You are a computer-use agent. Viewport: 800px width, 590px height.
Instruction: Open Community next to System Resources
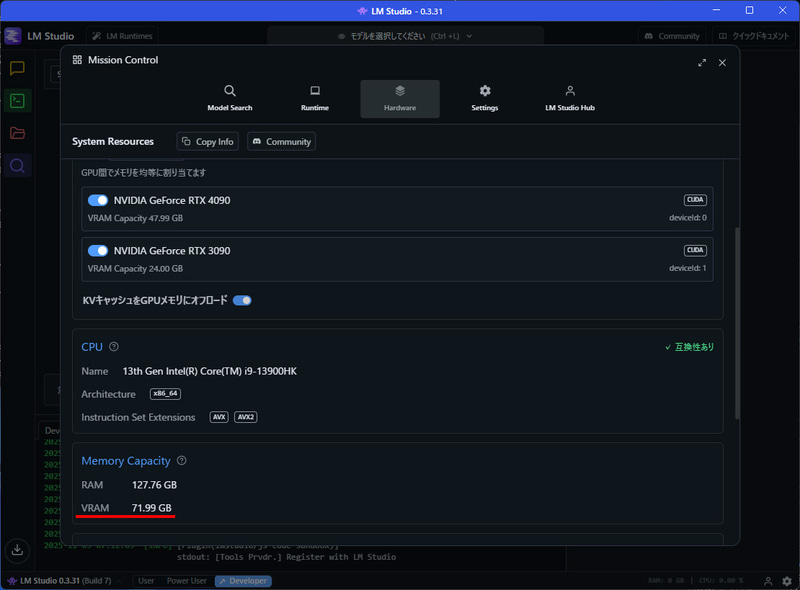coord(281,142)
